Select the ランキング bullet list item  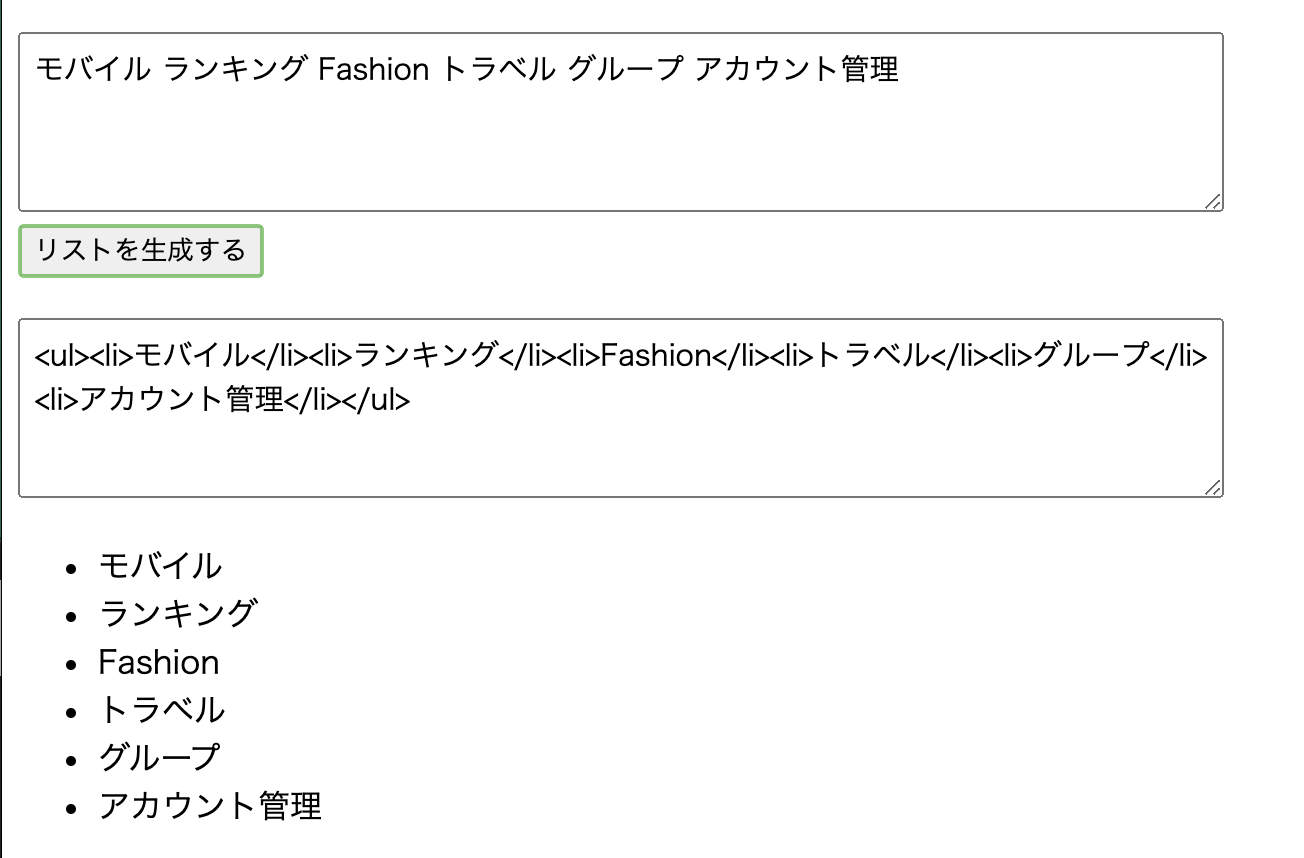[178, 613]
